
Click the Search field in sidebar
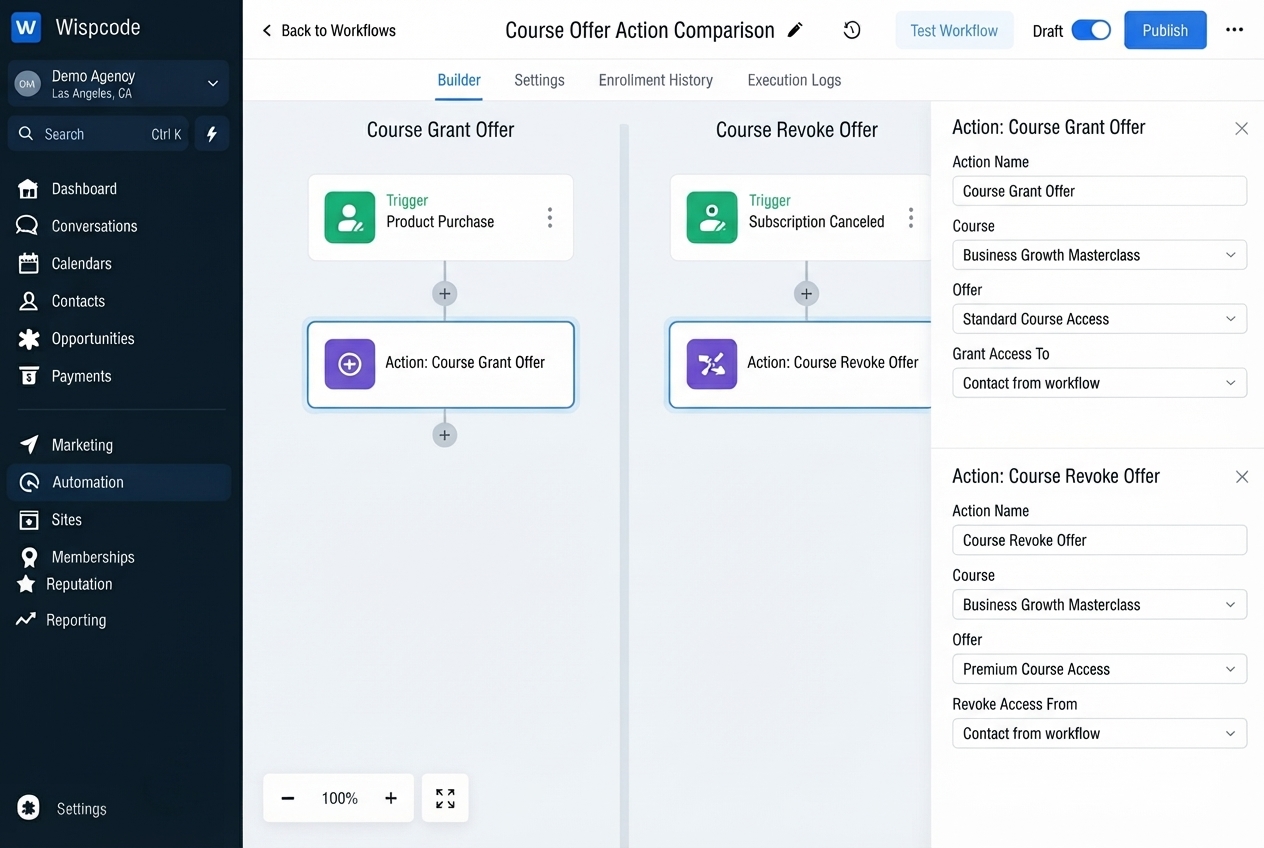click(98, 134)
